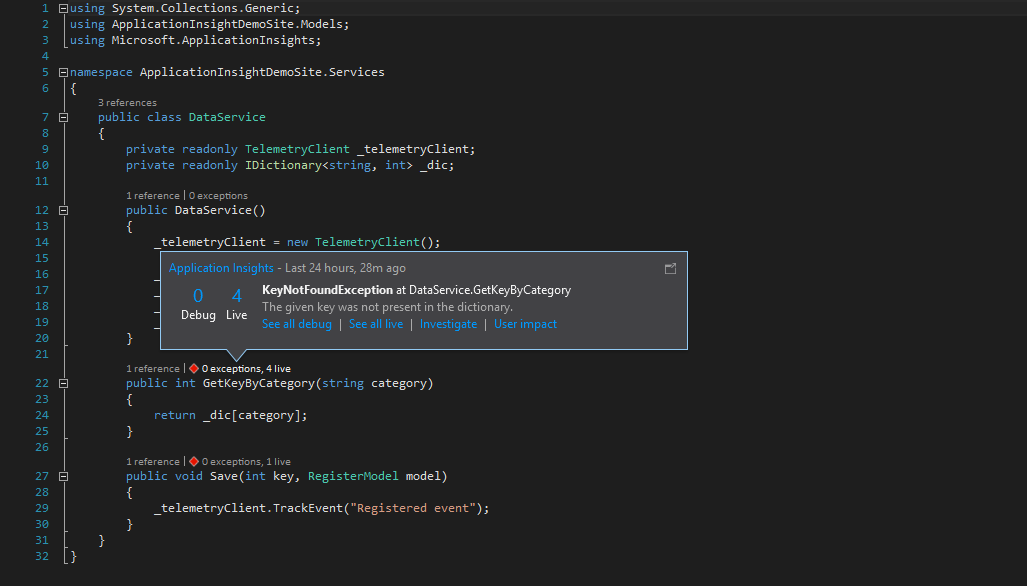Open '3 references' CodeLens above DataService class
This screenshot has width=1027, height=586.
[x=127, y=103]
